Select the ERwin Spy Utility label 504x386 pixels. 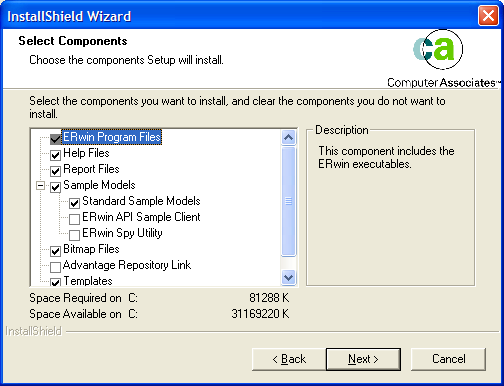coord(122,233)
